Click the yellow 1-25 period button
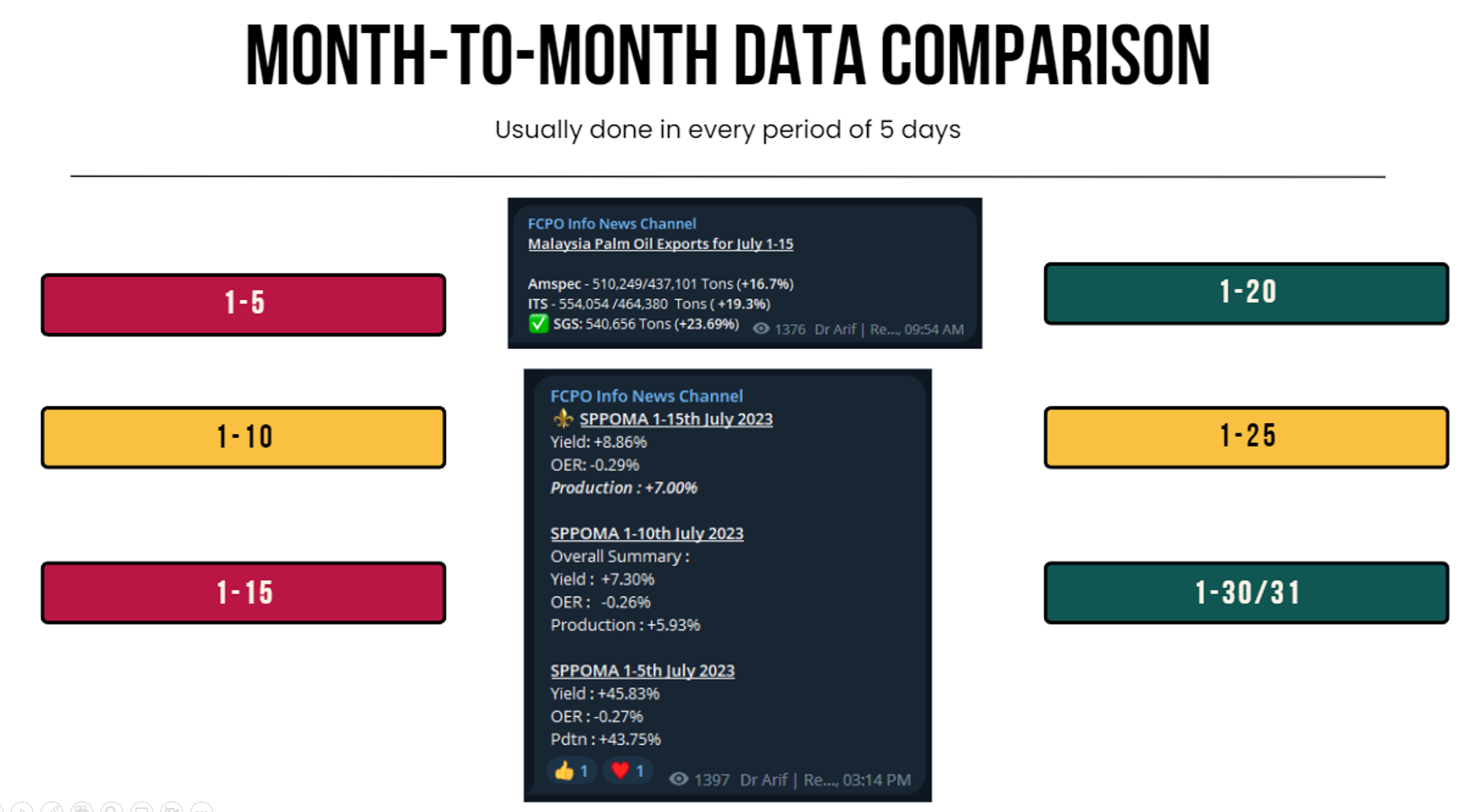The width and height of the screenshot is (1481, 812). 1246,437
